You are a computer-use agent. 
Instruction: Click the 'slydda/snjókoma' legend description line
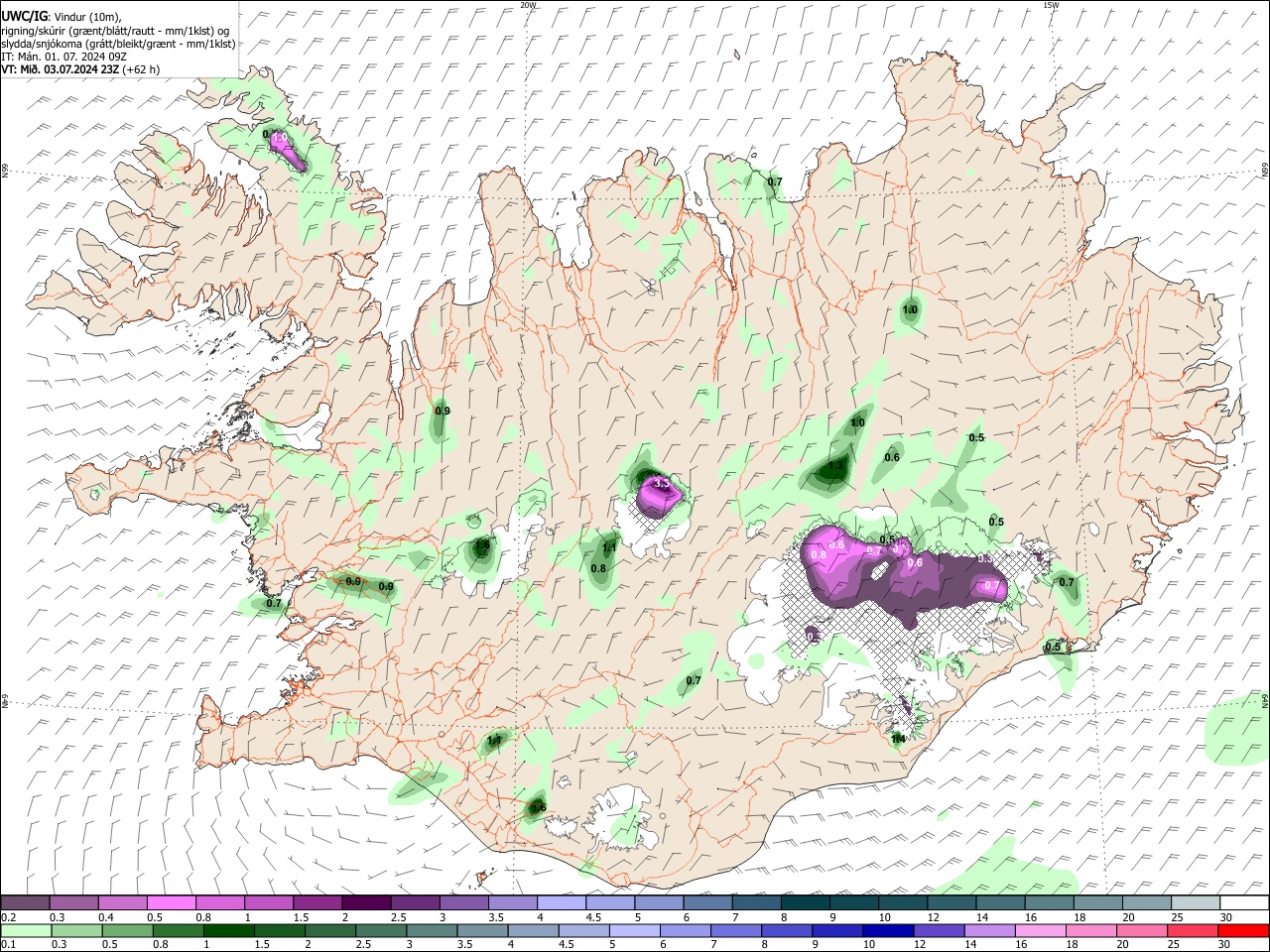[117, 44]
